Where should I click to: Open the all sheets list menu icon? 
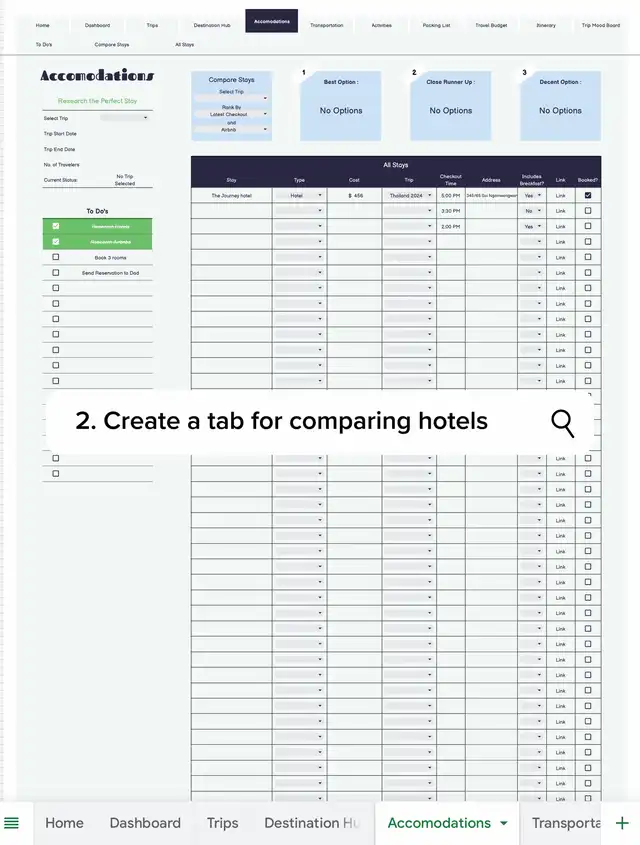click(12, 823)
